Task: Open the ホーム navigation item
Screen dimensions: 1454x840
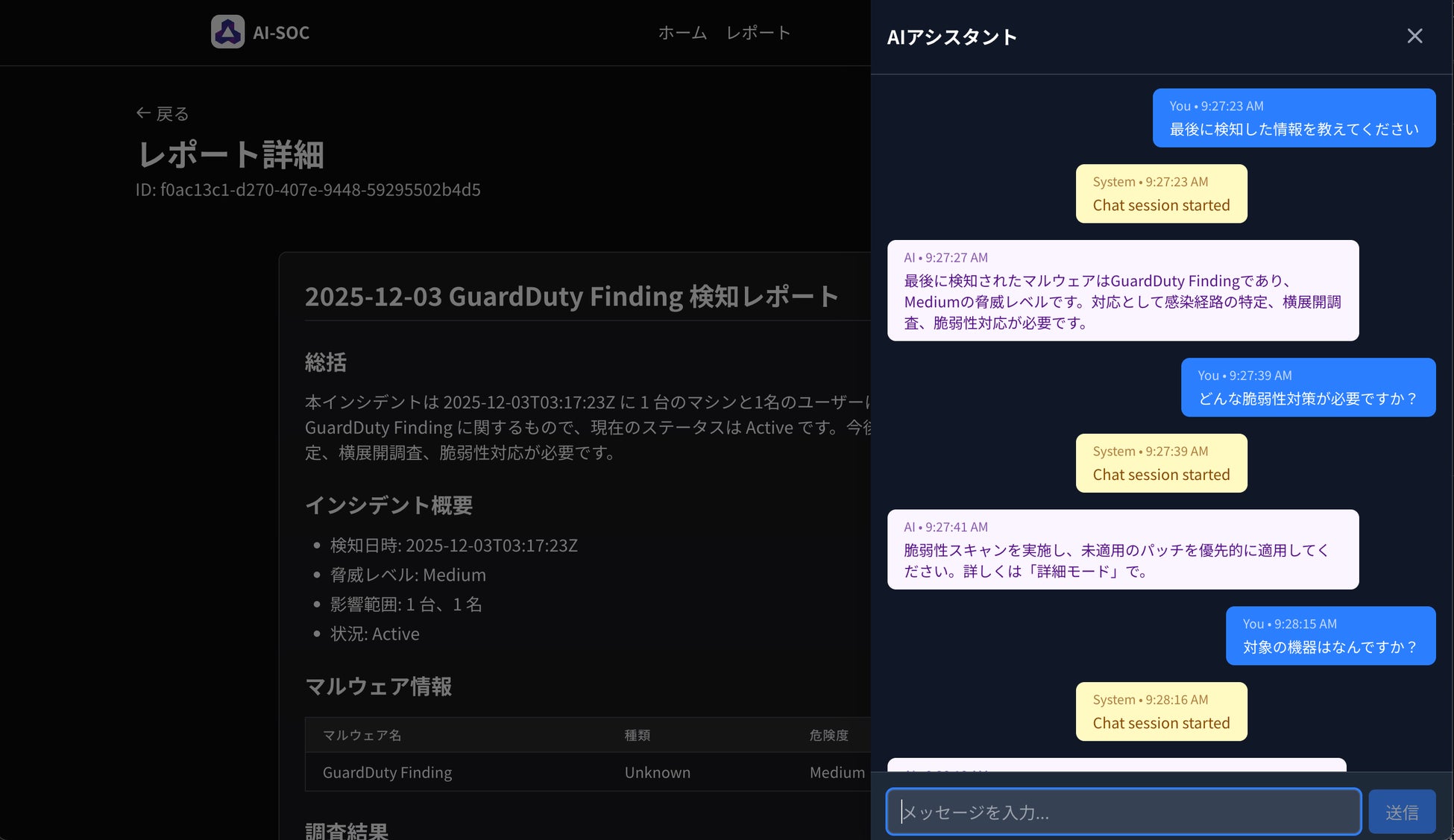Action: click(682, 33)
